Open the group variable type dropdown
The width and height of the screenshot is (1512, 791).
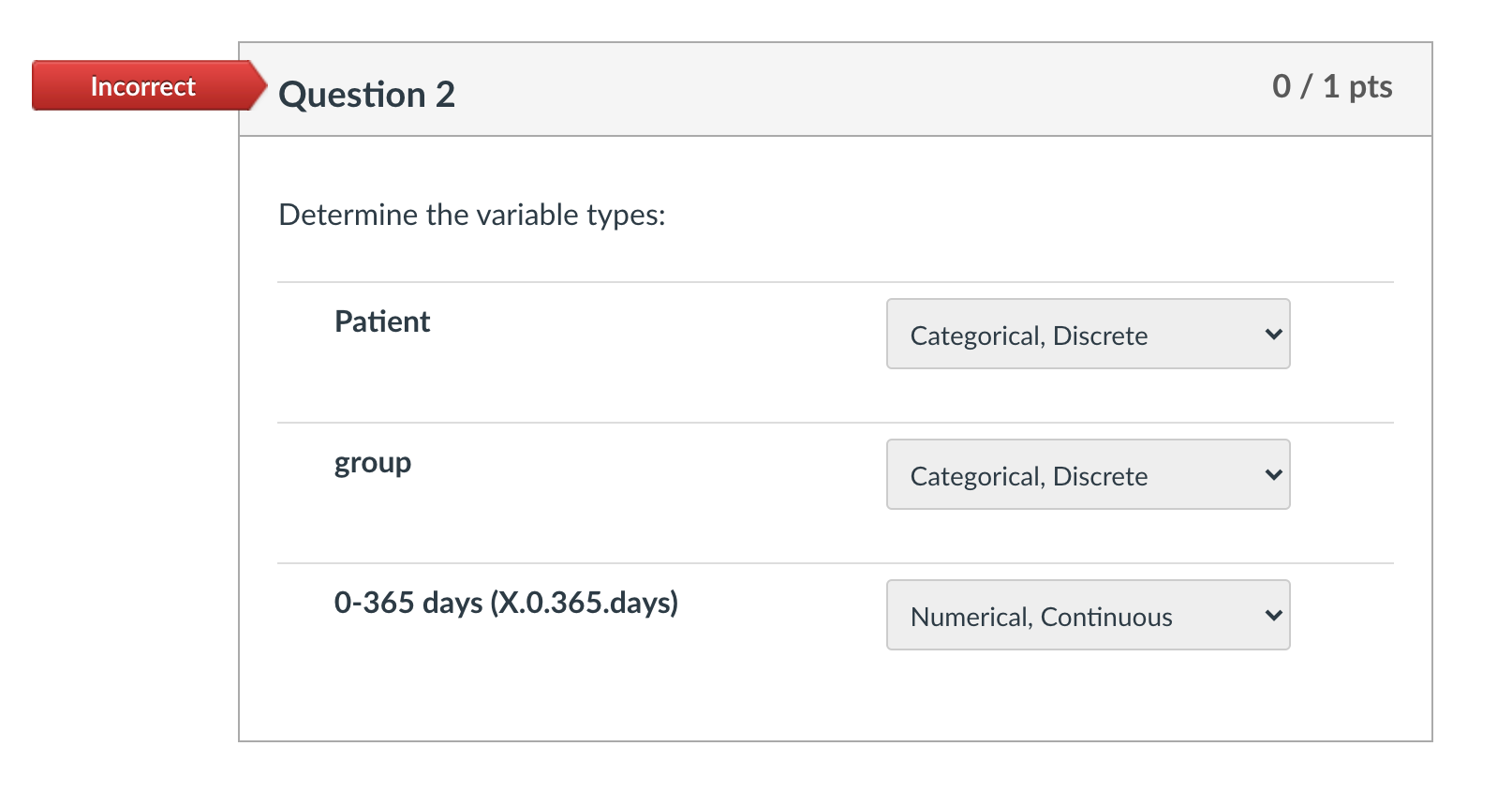[1087, 475]
